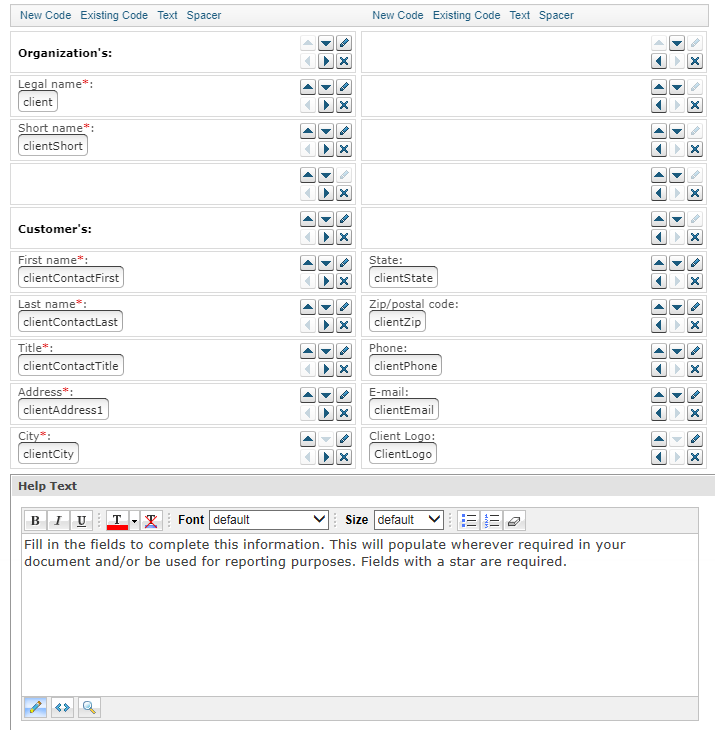
Task: Move the Client Logo row up
Action: 659,439
